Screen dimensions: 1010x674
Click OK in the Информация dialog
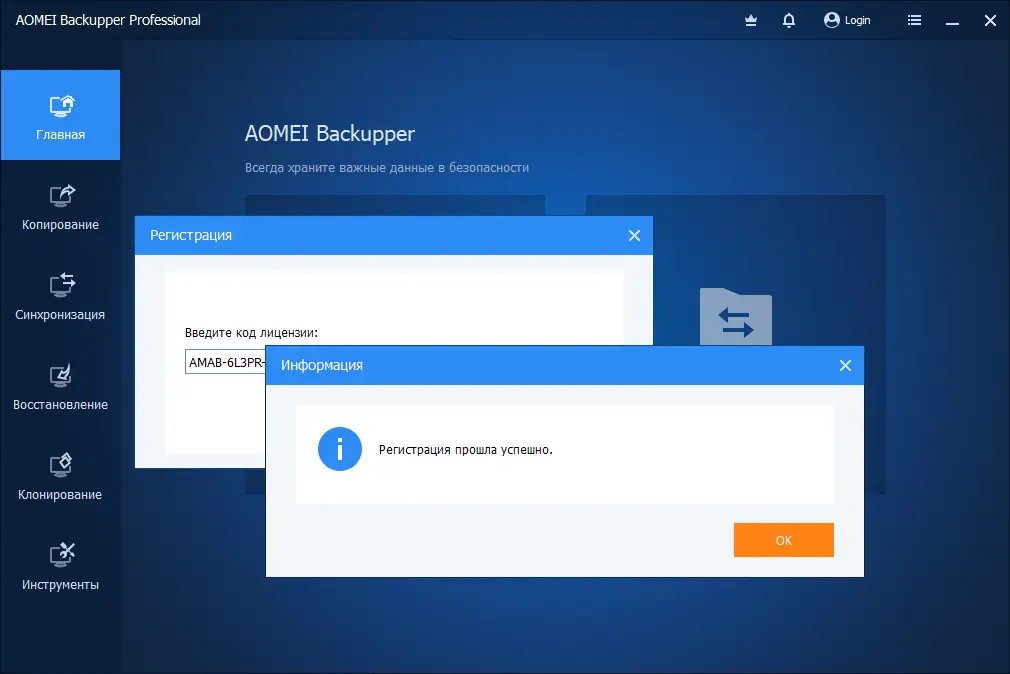click(x=783, y=540)
